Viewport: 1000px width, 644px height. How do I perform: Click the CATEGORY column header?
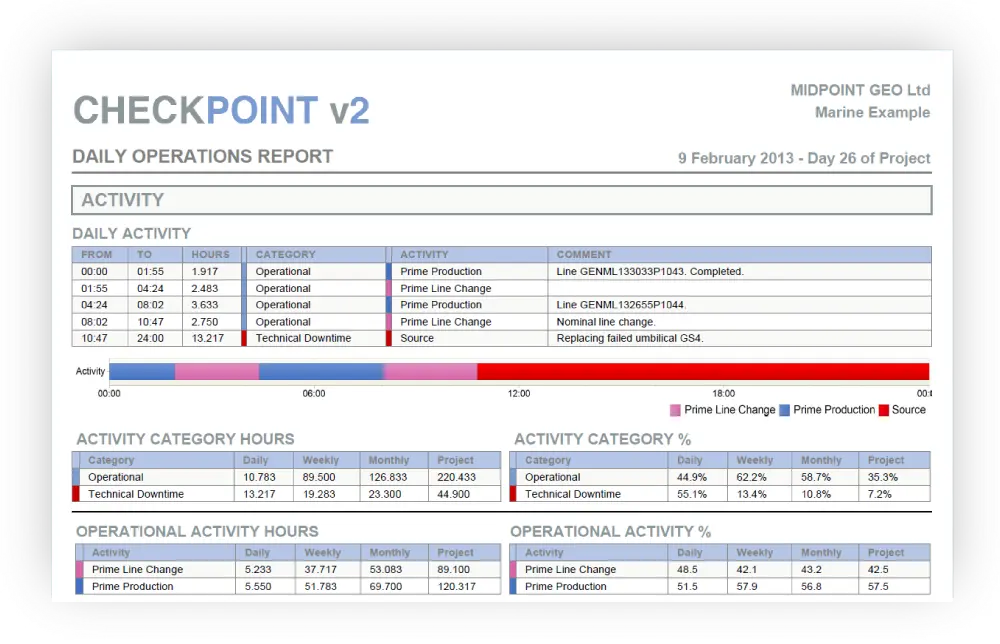tap(286, 254)
